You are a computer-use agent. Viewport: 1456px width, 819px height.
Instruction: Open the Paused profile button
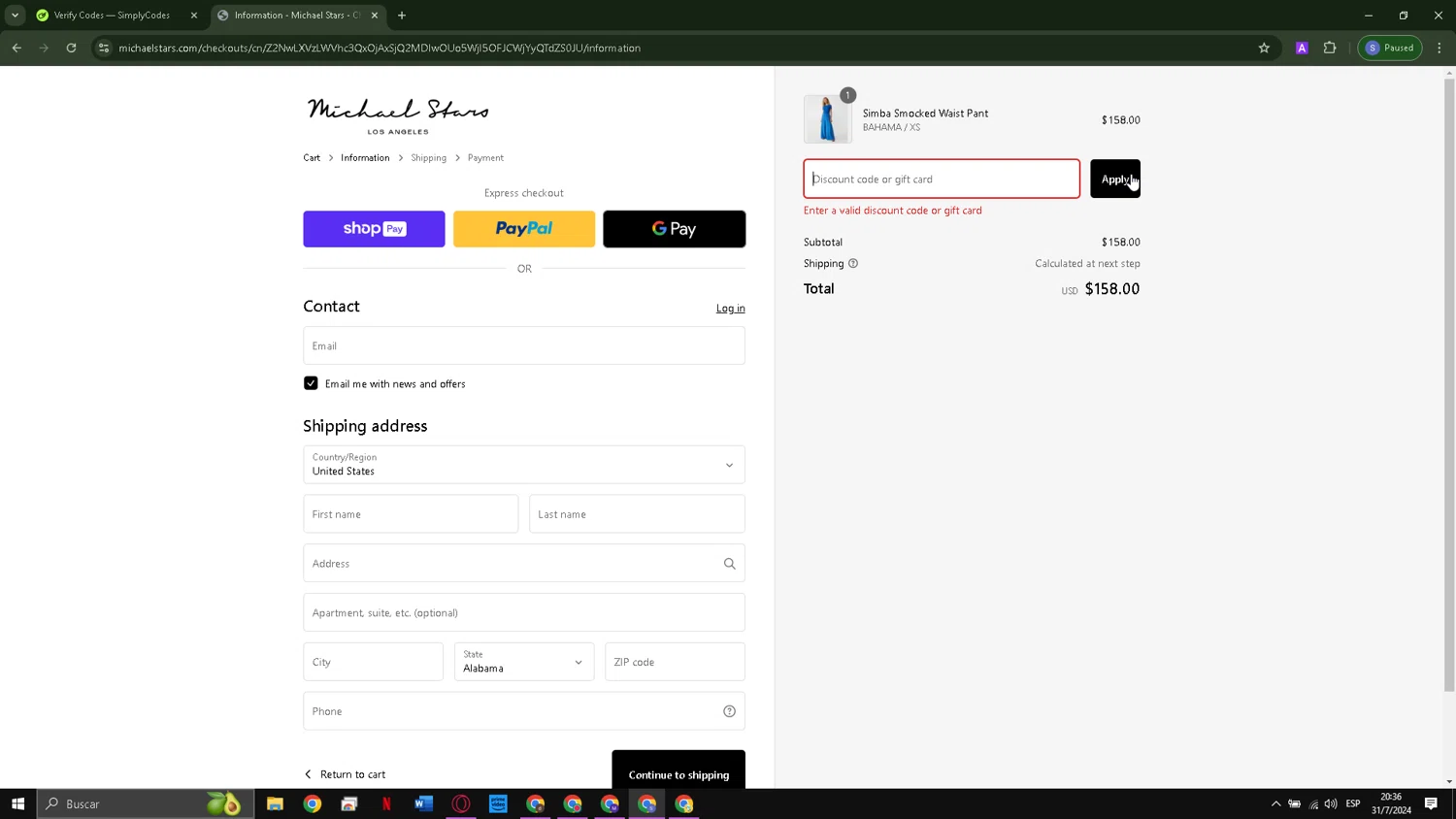pos(1390,48)
